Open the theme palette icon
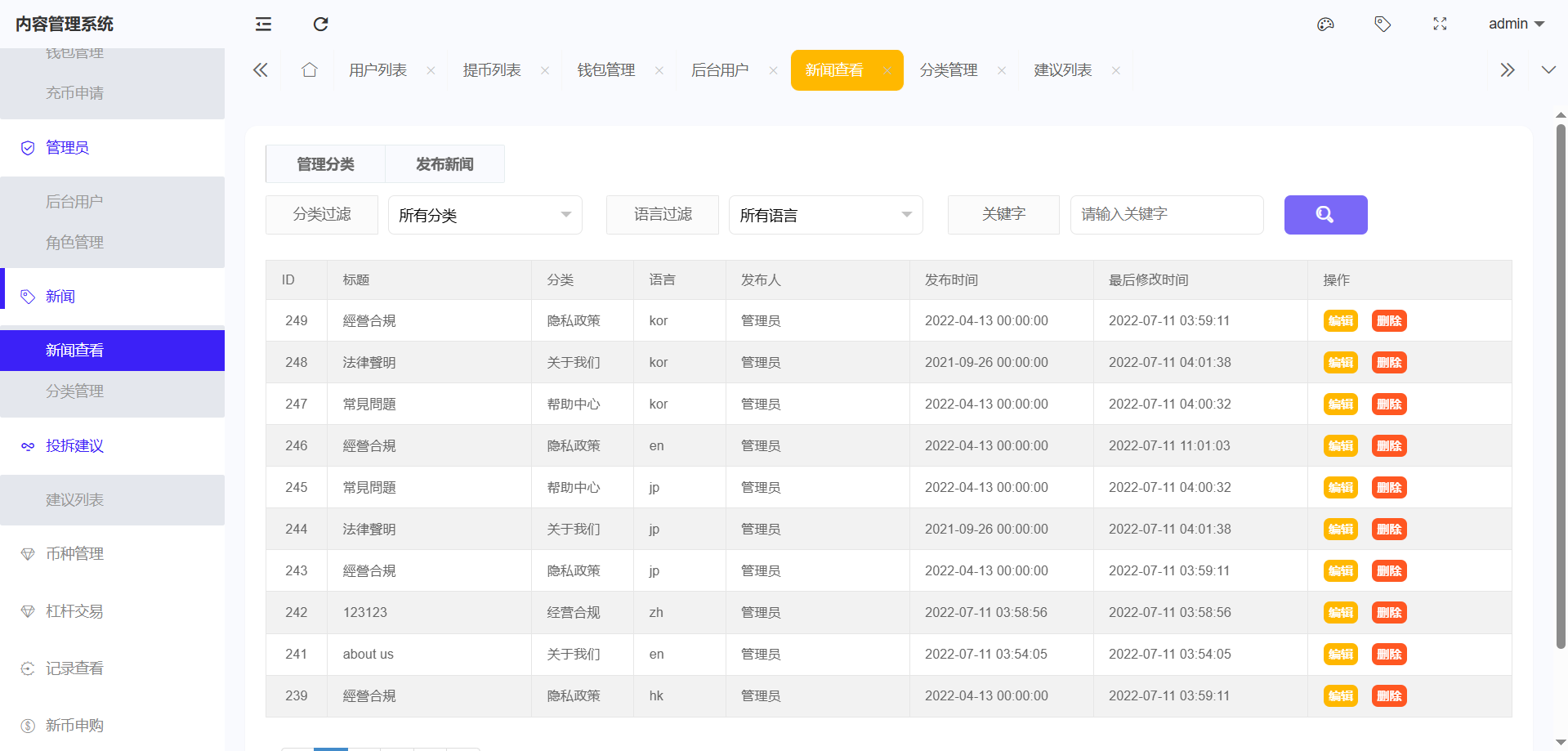The width and height of the screenshot is (1568, 751). pos(1325,25)
